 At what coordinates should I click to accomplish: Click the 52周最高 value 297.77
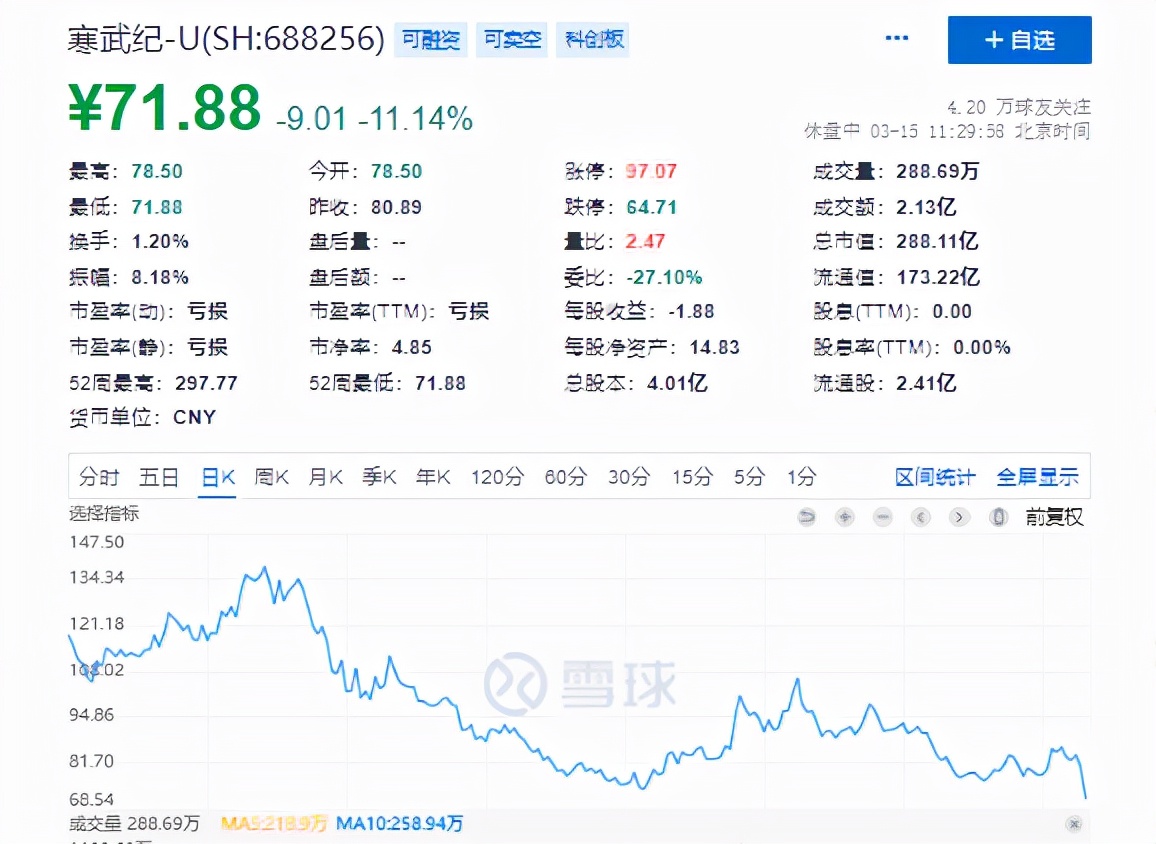[x=206, y=383]
